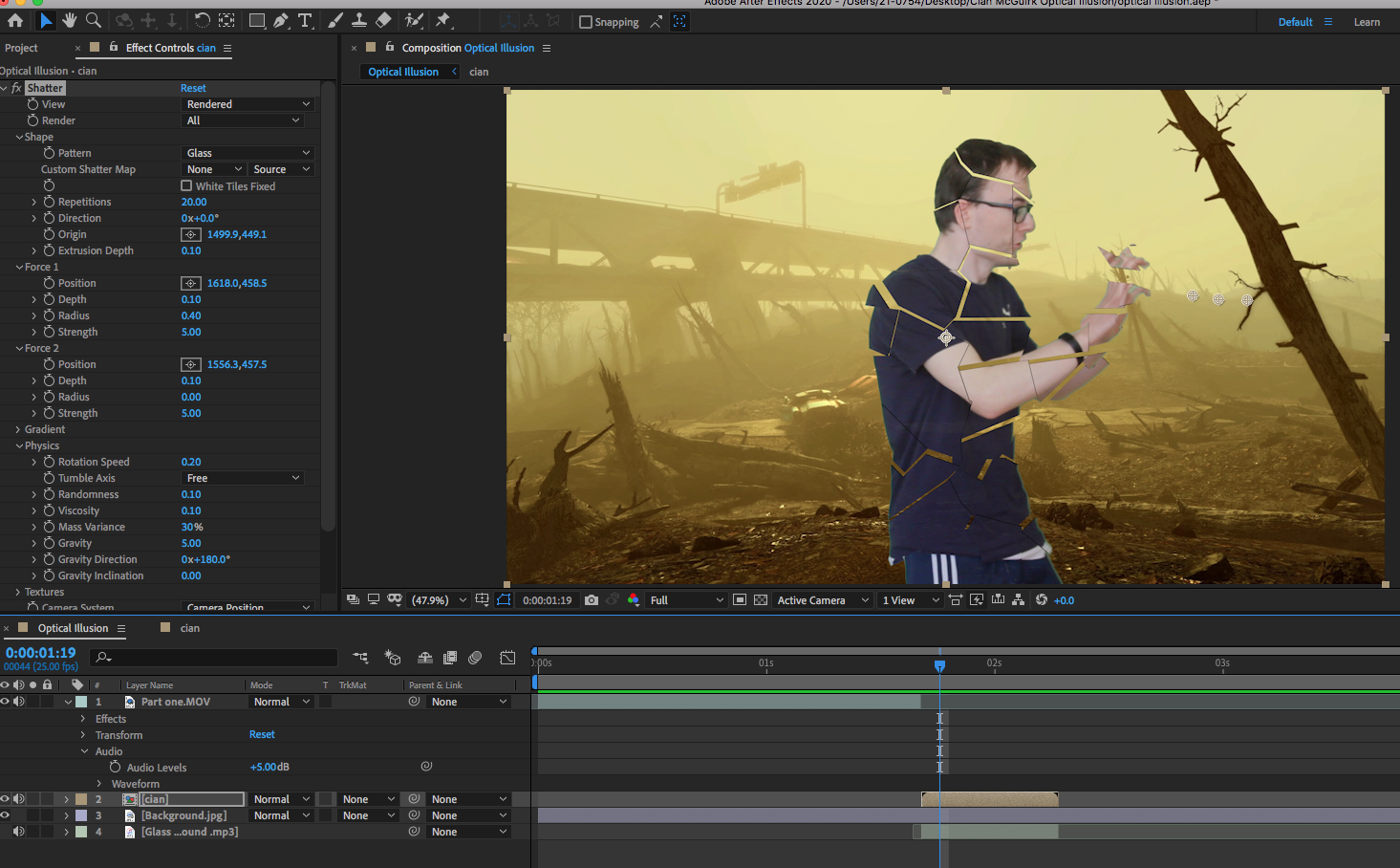Select the Rectangle shape tool
This screenshot has width=1400, height=868.
pos(257,20)
